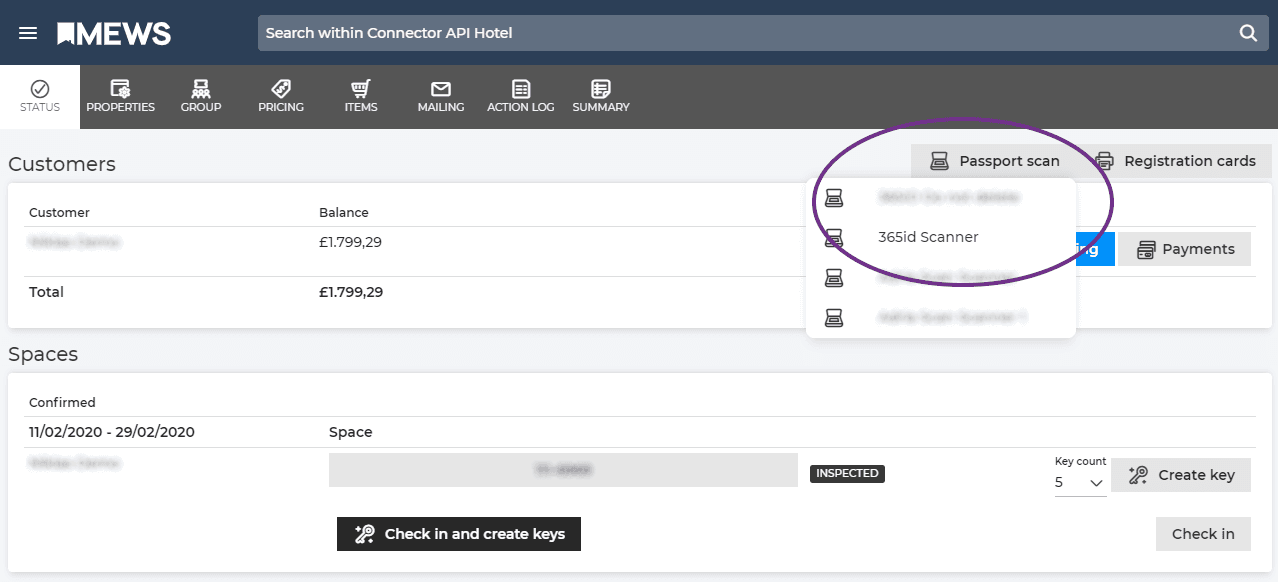Open the Items cart tab
This screenshot has height=582, width=1278.
[x=361, y=97]
